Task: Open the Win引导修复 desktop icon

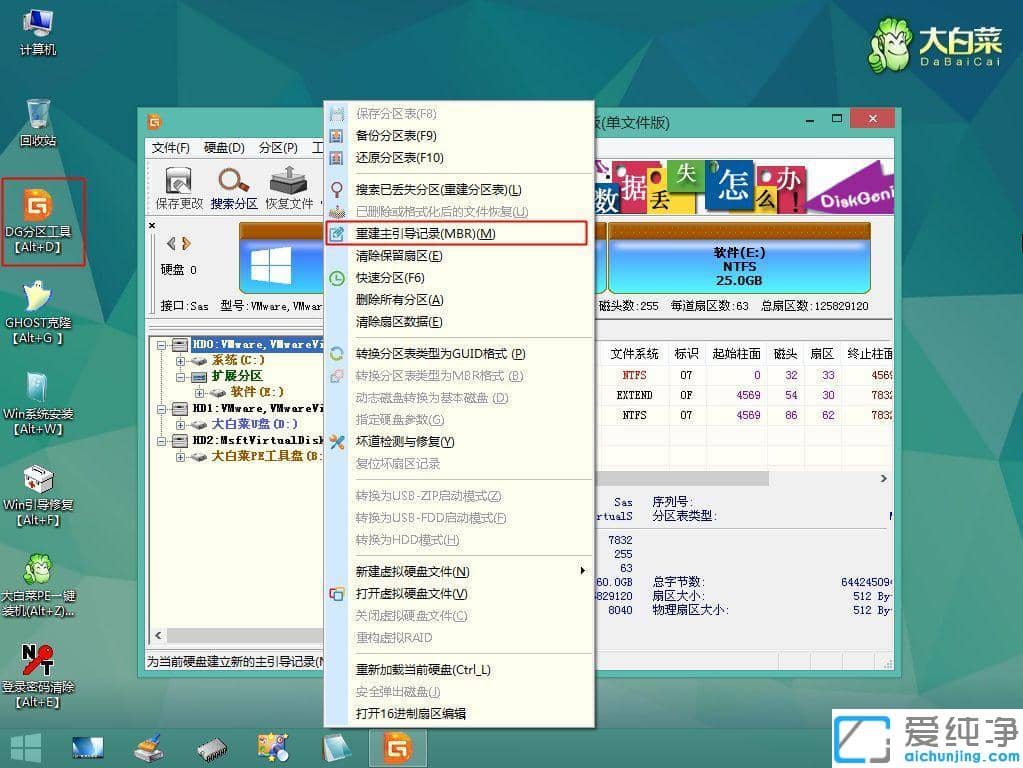Action: (40, 480)
